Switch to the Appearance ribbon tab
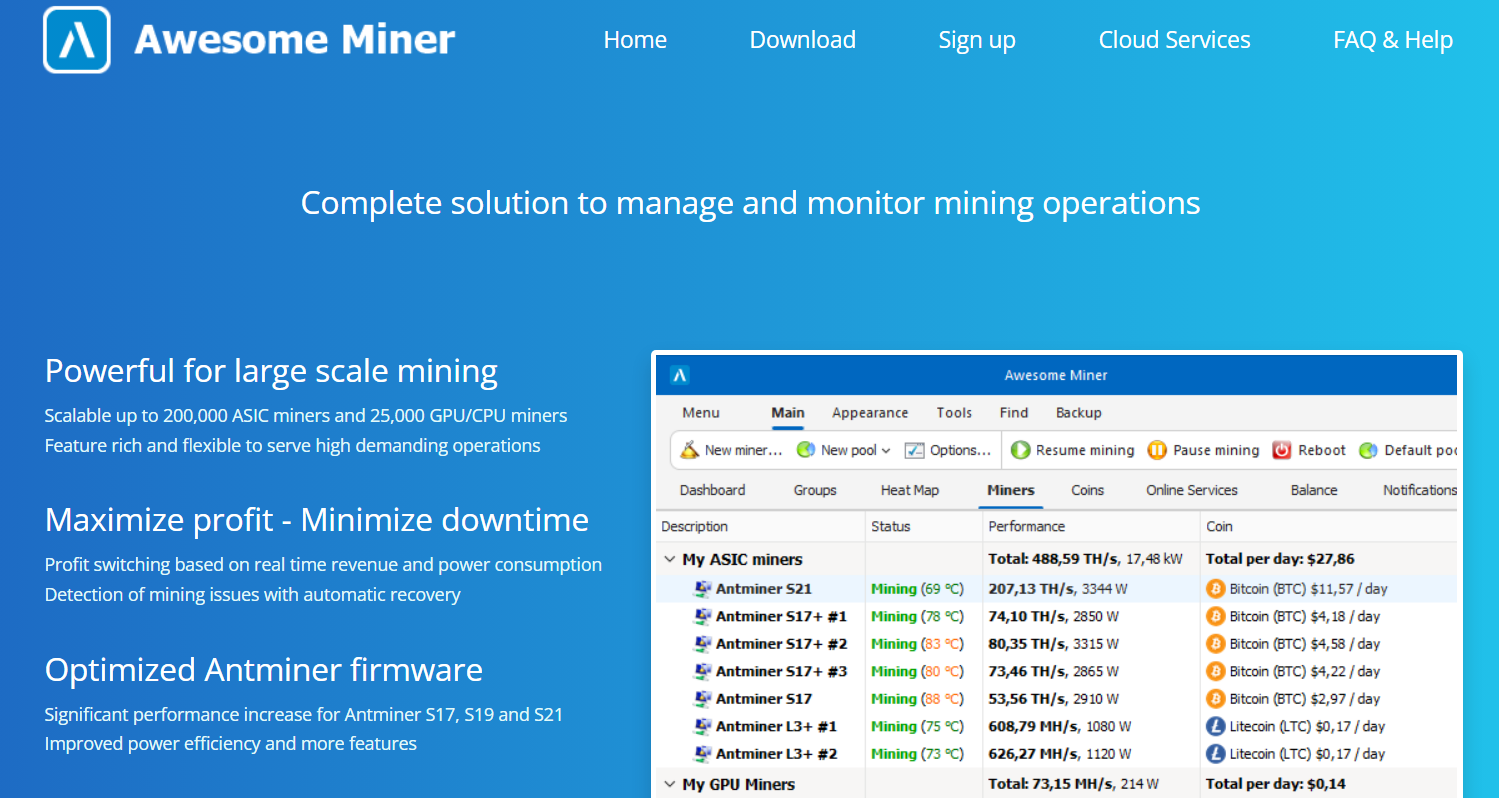The image size is (1499, 798). pos(870,412)
